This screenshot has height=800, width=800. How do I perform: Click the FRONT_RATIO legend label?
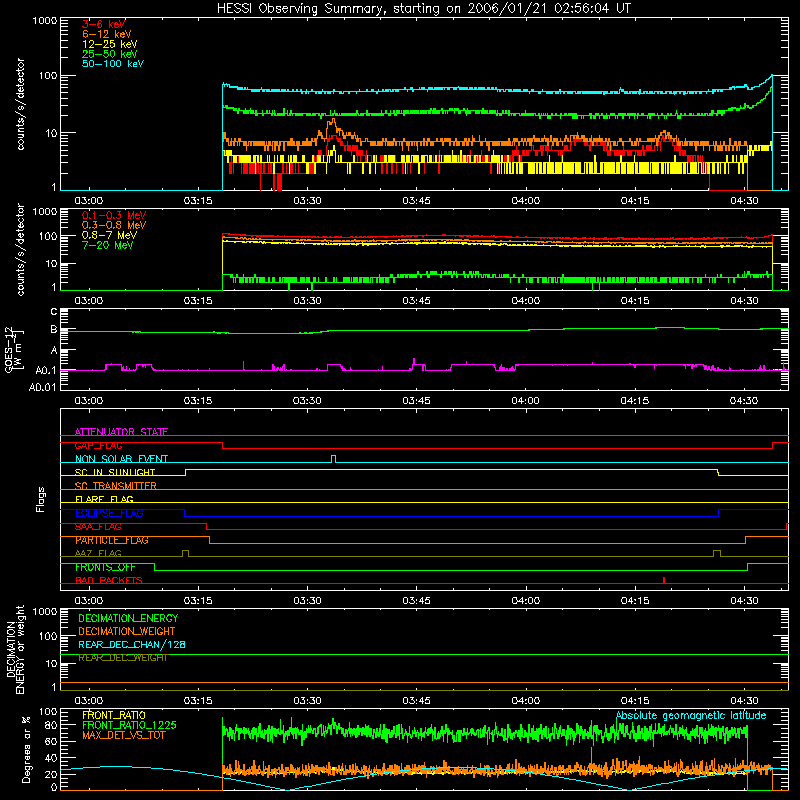pos(114,715)
